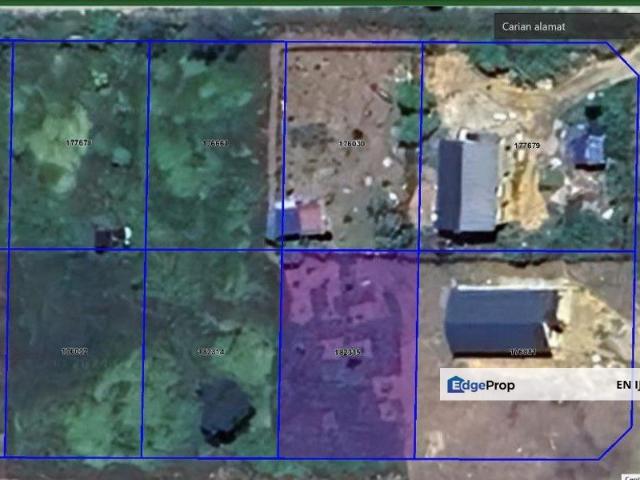Select the small dark structure in lot 177678
This screenshot has height=480, width=640.
tap(110, 236)
